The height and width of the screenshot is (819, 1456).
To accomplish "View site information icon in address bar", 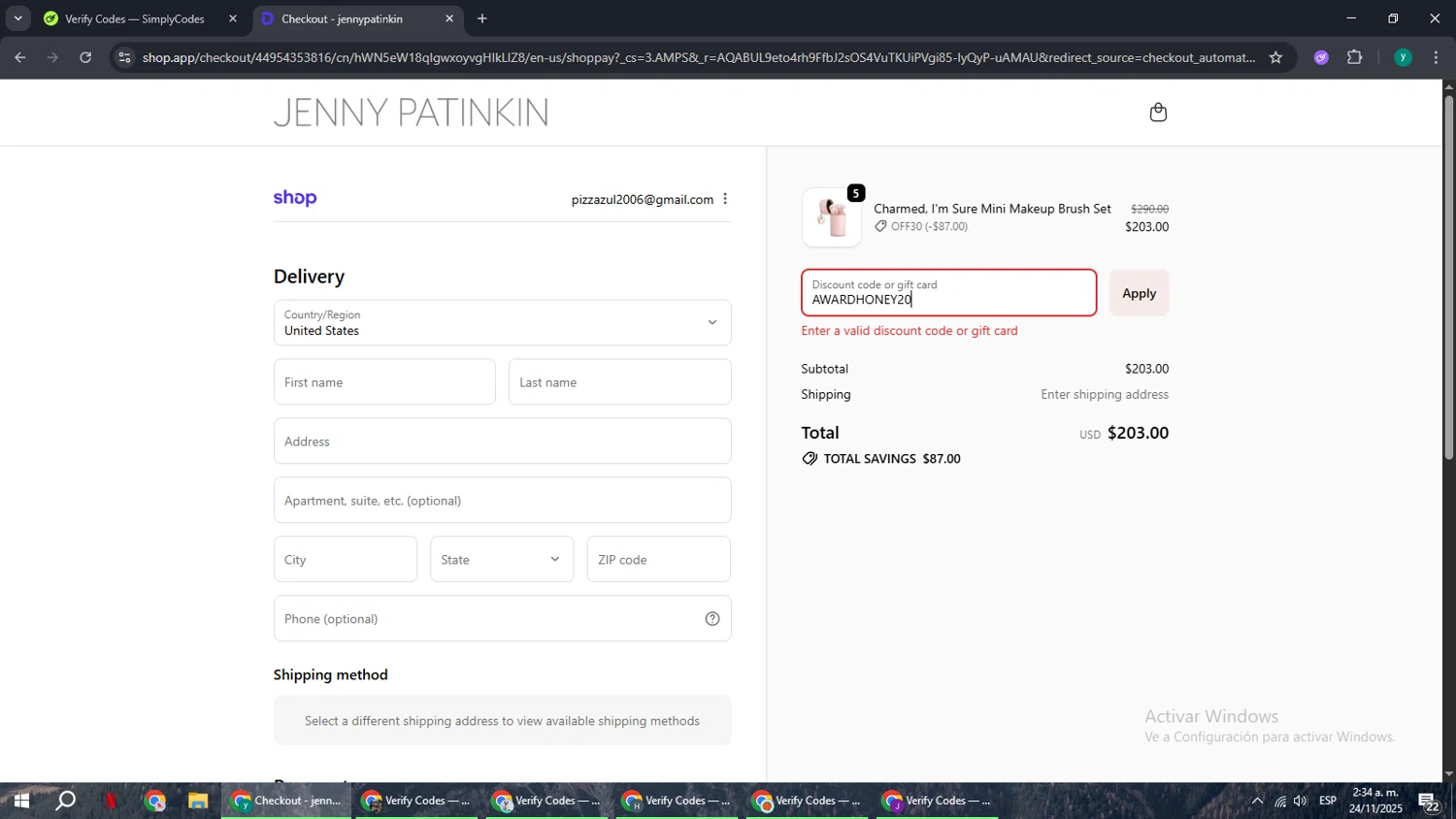I will click(x=123, y=57).
